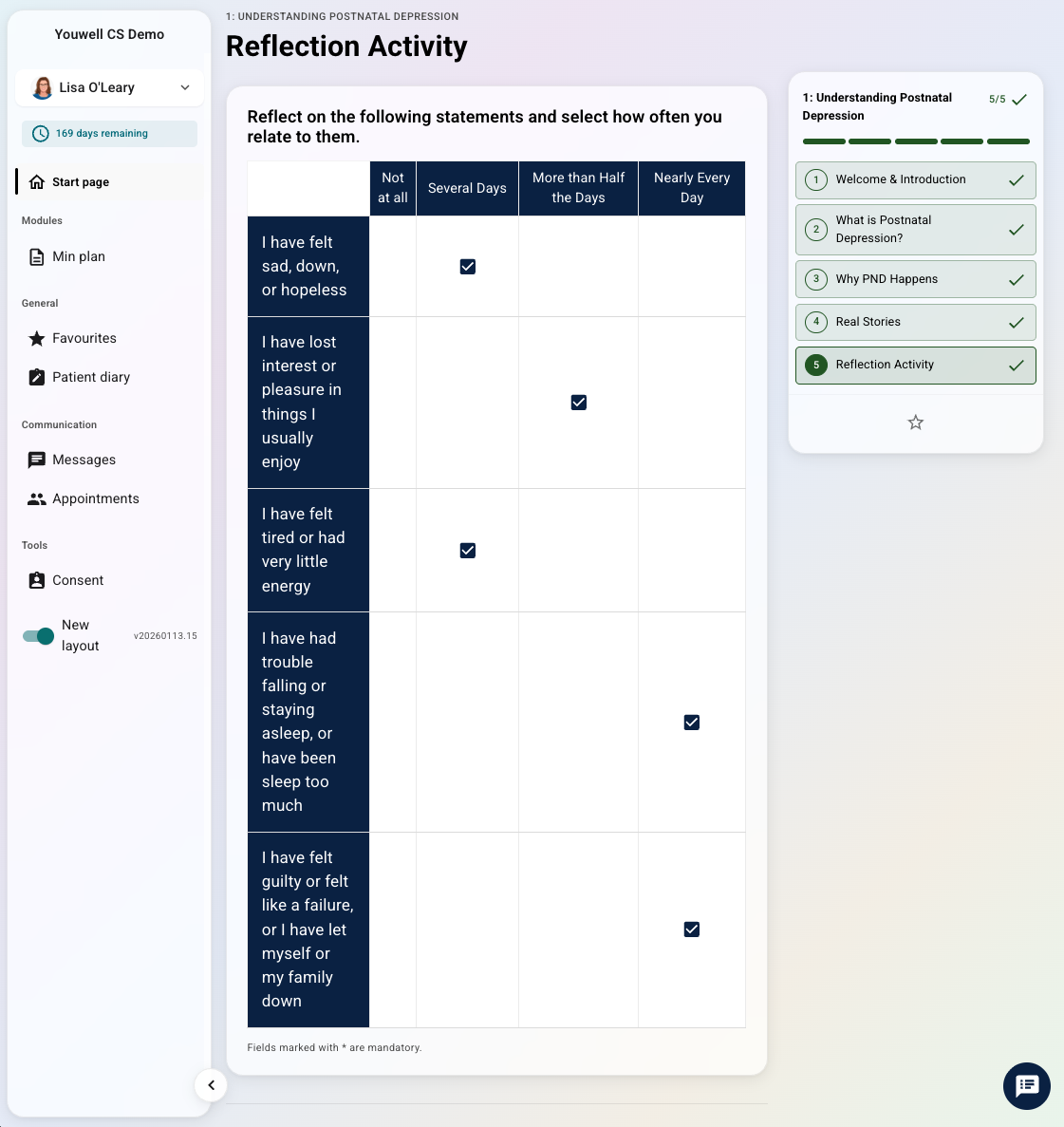The image size is (1064, 1127).
Task: Open the Real Stories step
Action: tap(915, 322)
